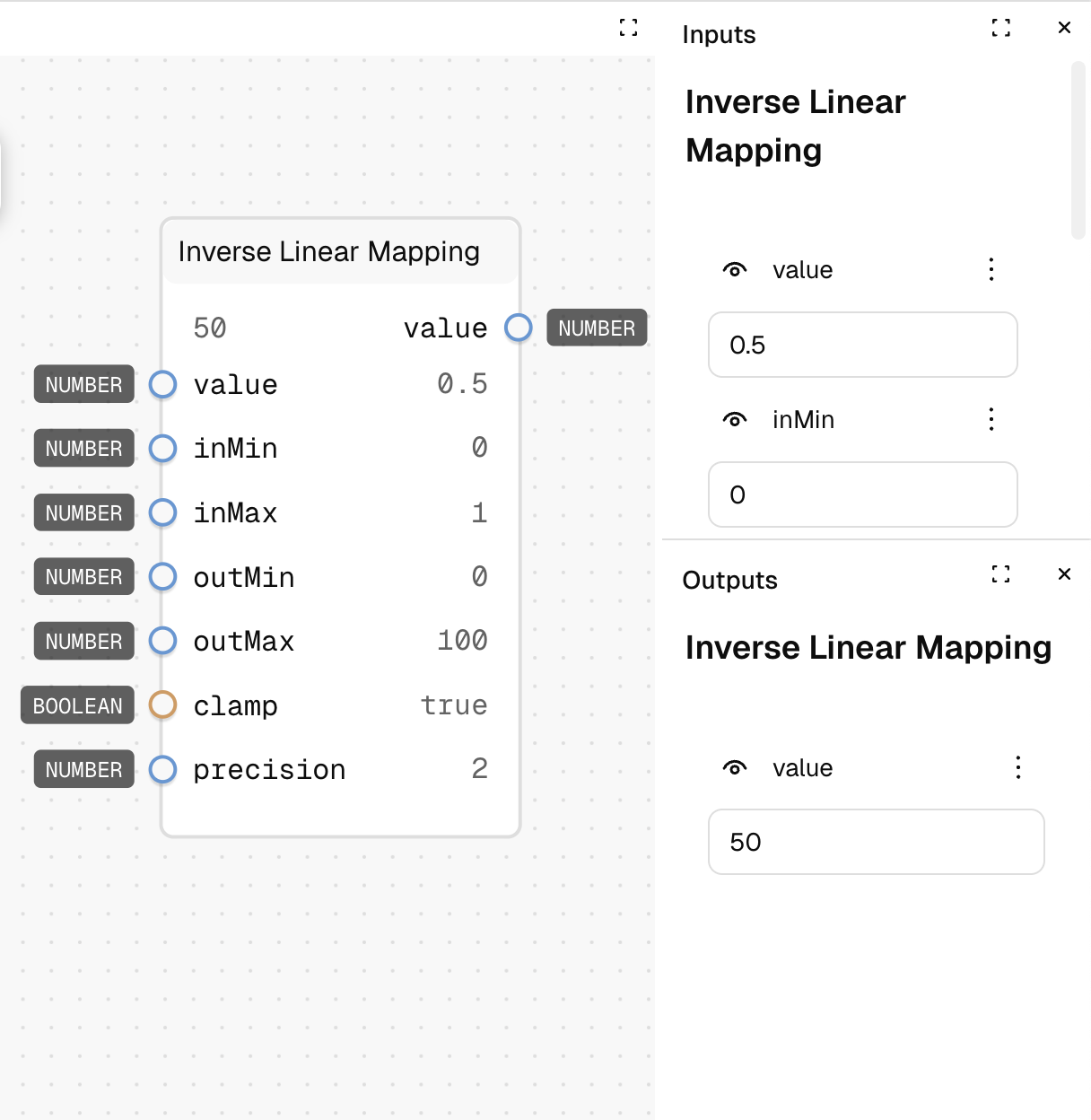The height and width of the screenshot is (1120, 1091).
Task: Click the precision input port on node
Action: point(162,769)
